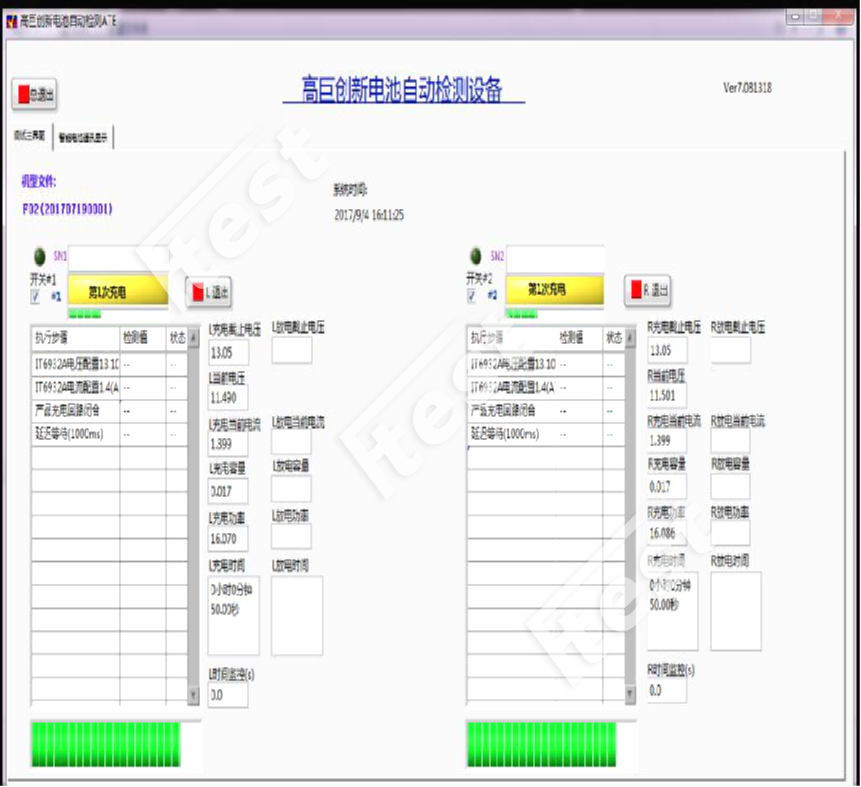Click the red 总退出 exit-all button
The height and width of the screenshot is (787, 861).
35,95
